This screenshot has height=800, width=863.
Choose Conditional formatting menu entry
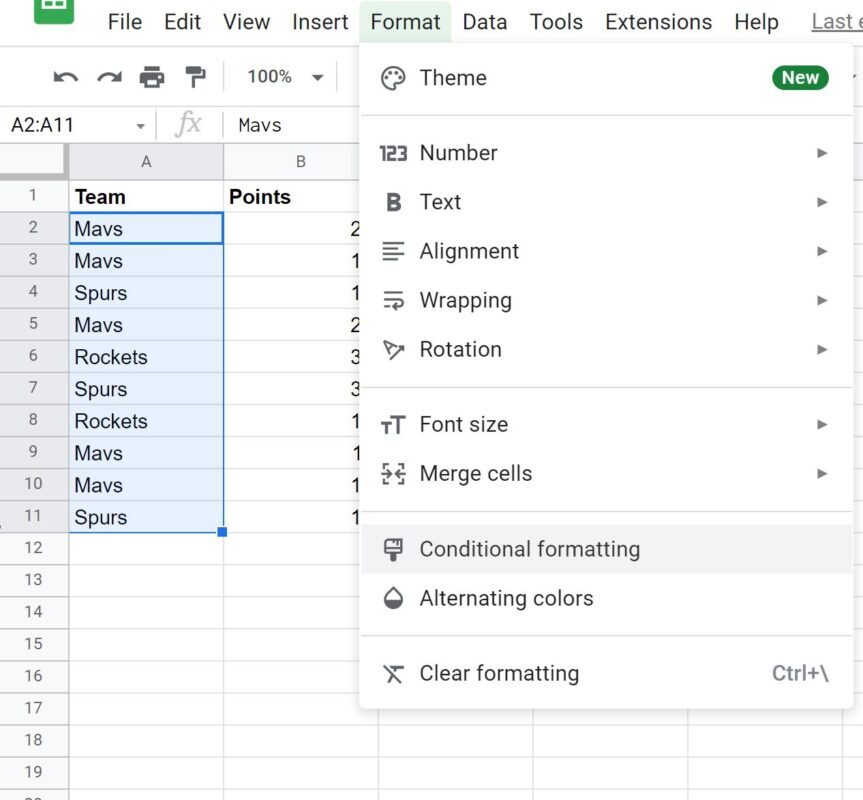coord(607,549)
